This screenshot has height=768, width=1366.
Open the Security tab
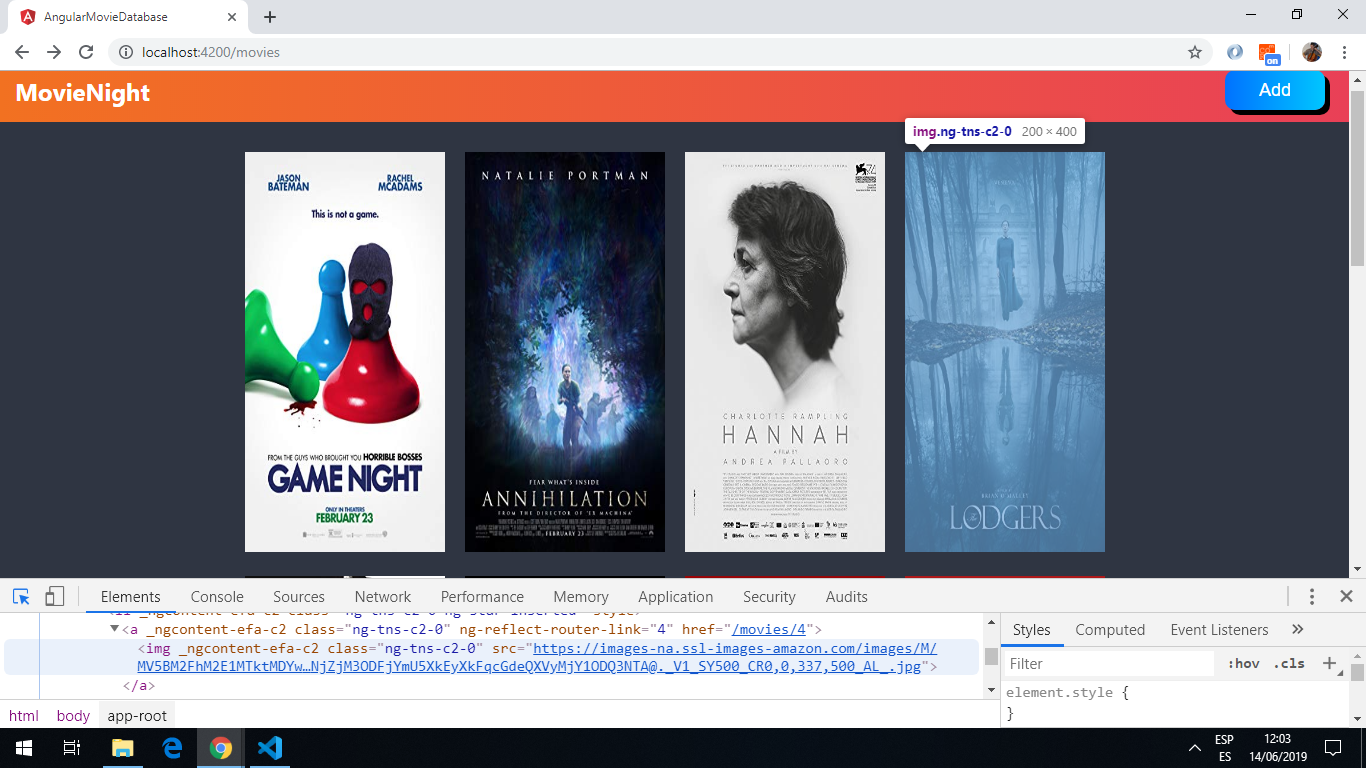769,597
